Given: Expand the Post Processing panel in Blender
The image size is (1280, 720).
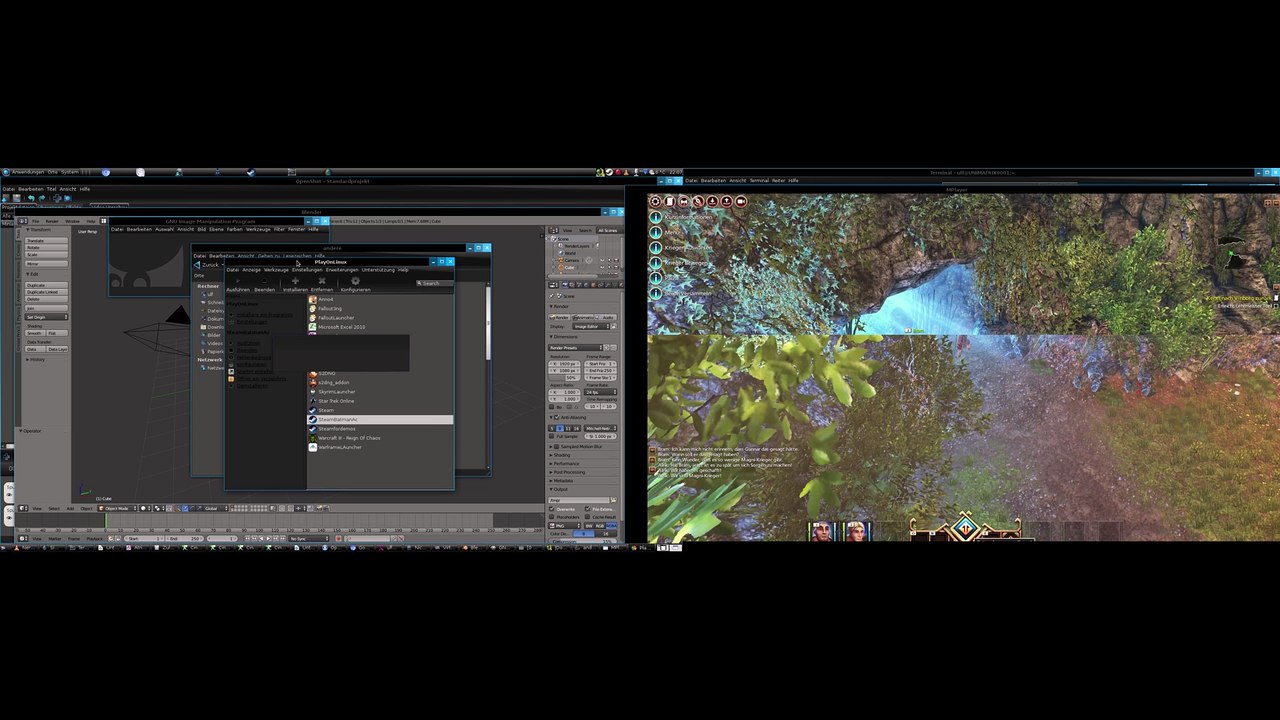Looking at the screenshot, I should [569, 472].
